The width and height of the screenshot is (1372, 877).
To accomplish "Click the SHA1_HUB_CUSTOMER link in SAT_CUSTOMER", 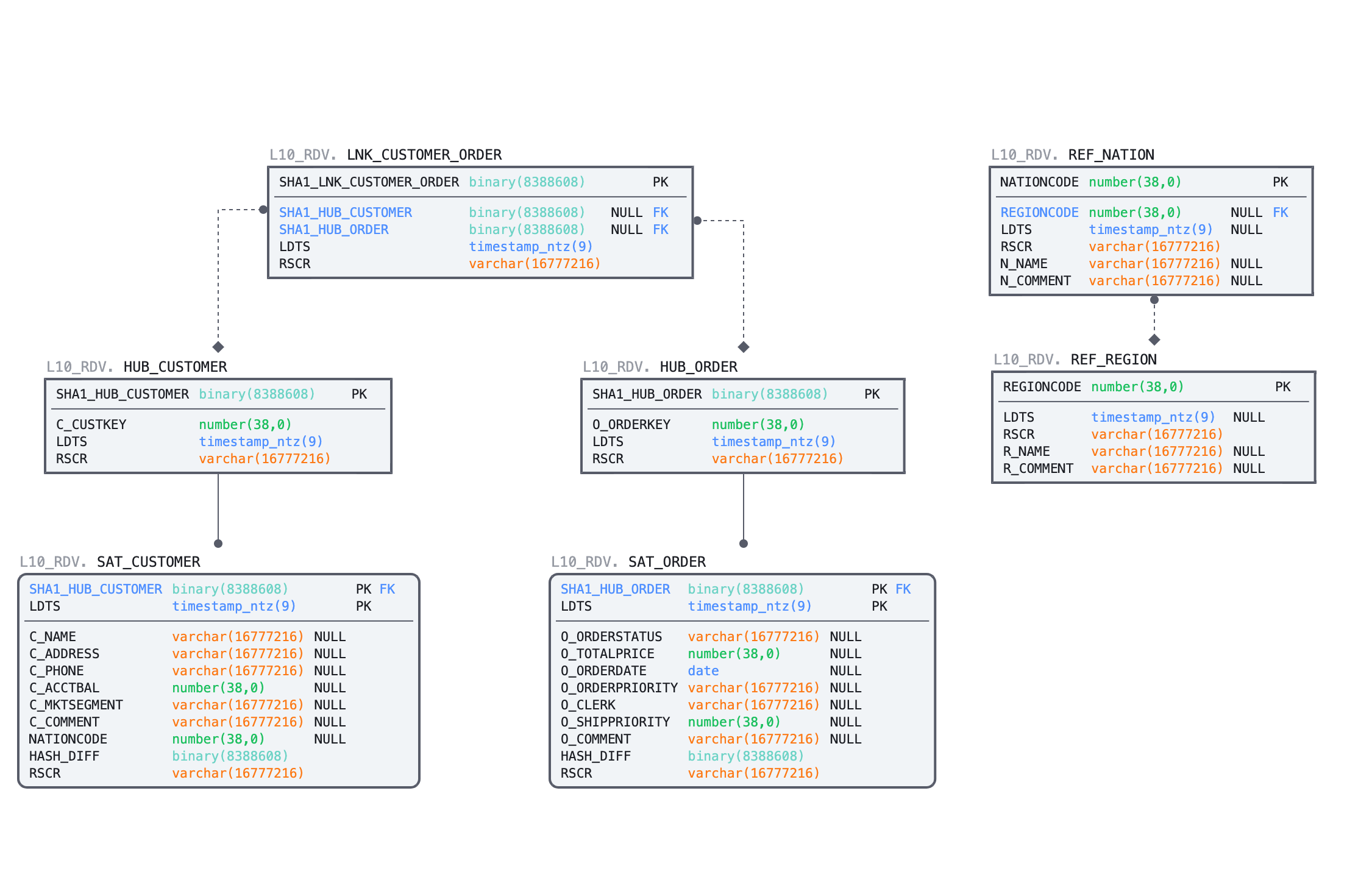I will point(95,589).
